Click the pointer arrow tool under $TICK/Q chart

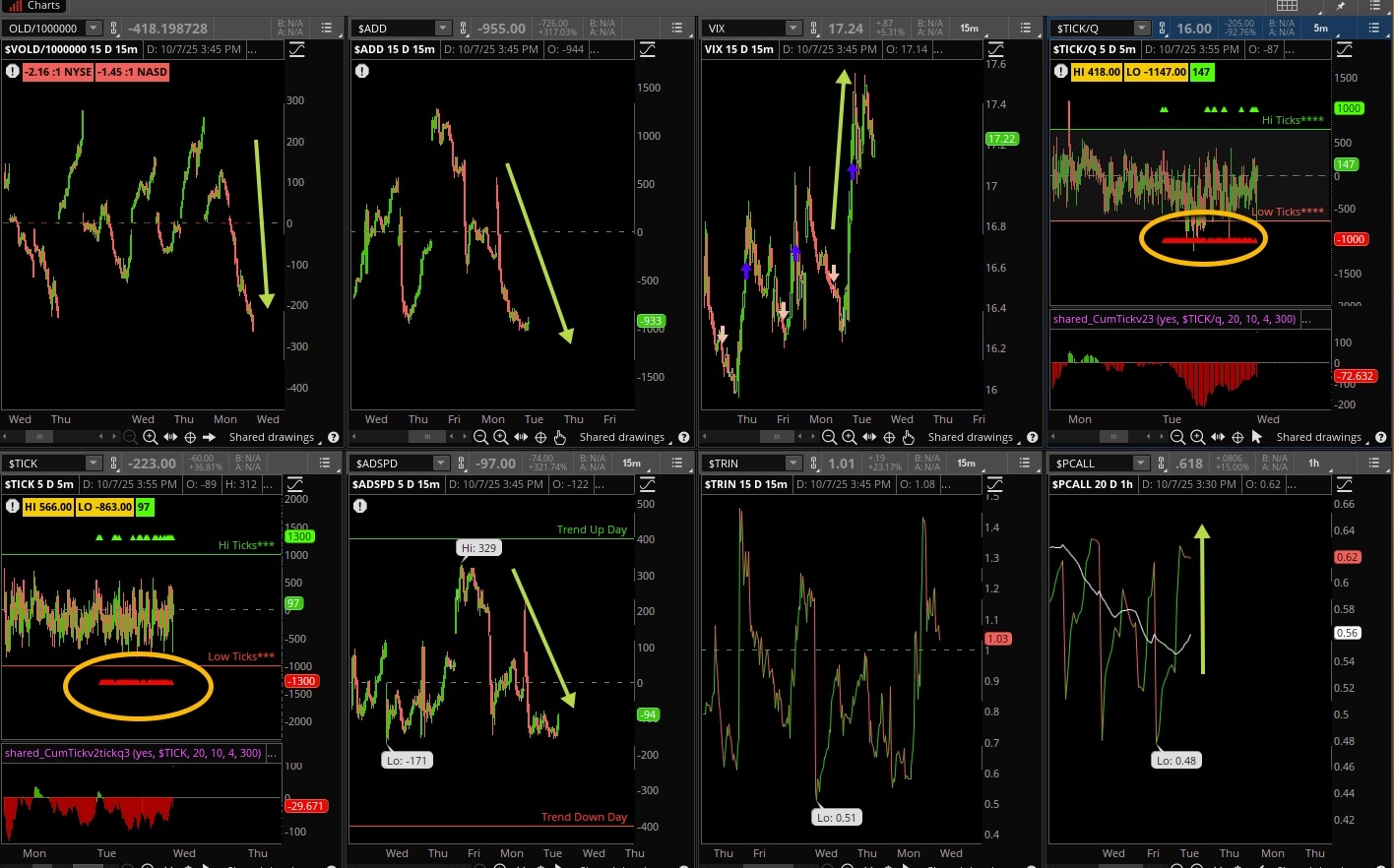tap(1257, 437)
